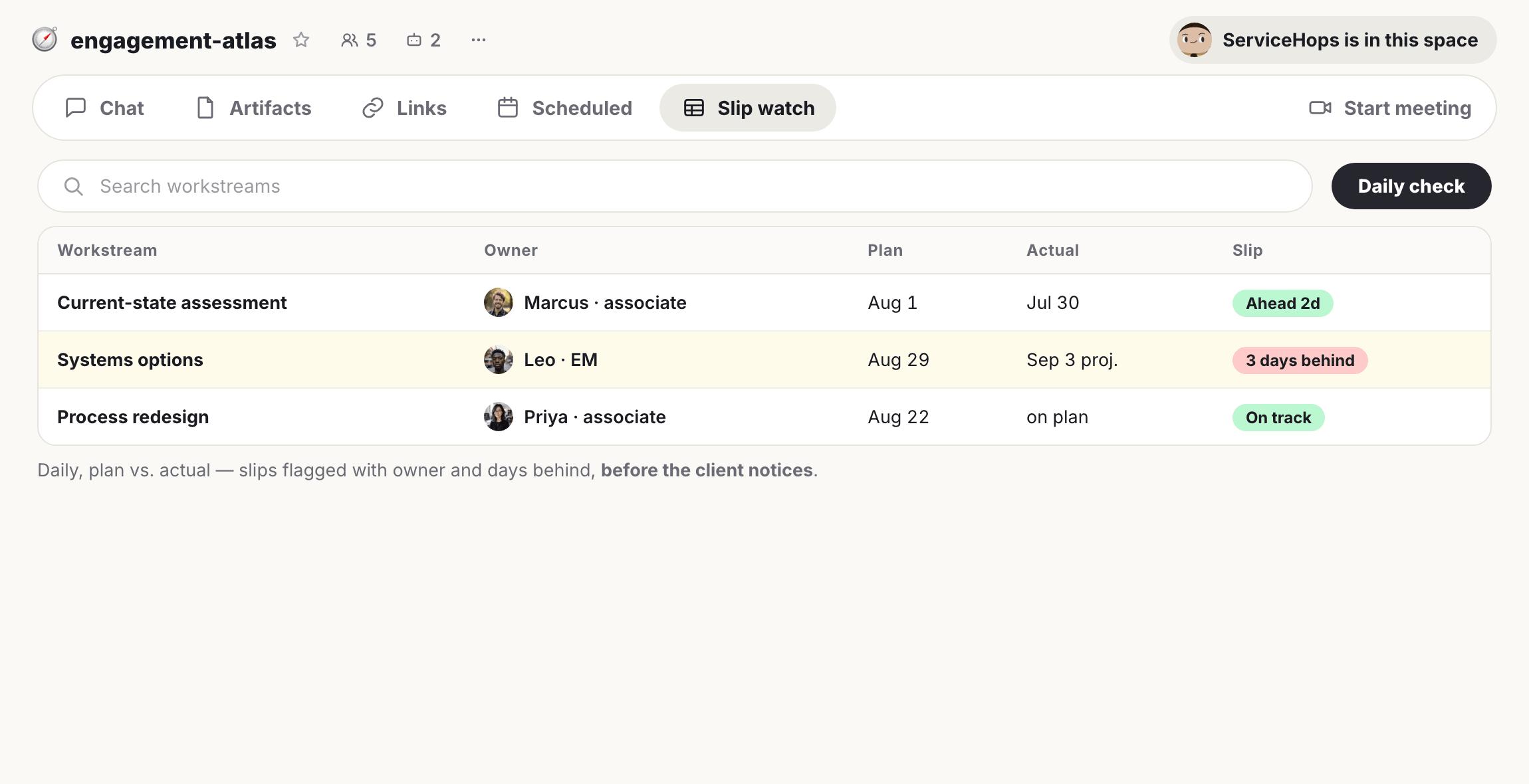Click the Jul 30 actual date
The width and height of the screenshot is (1529, 784).
1052,303
